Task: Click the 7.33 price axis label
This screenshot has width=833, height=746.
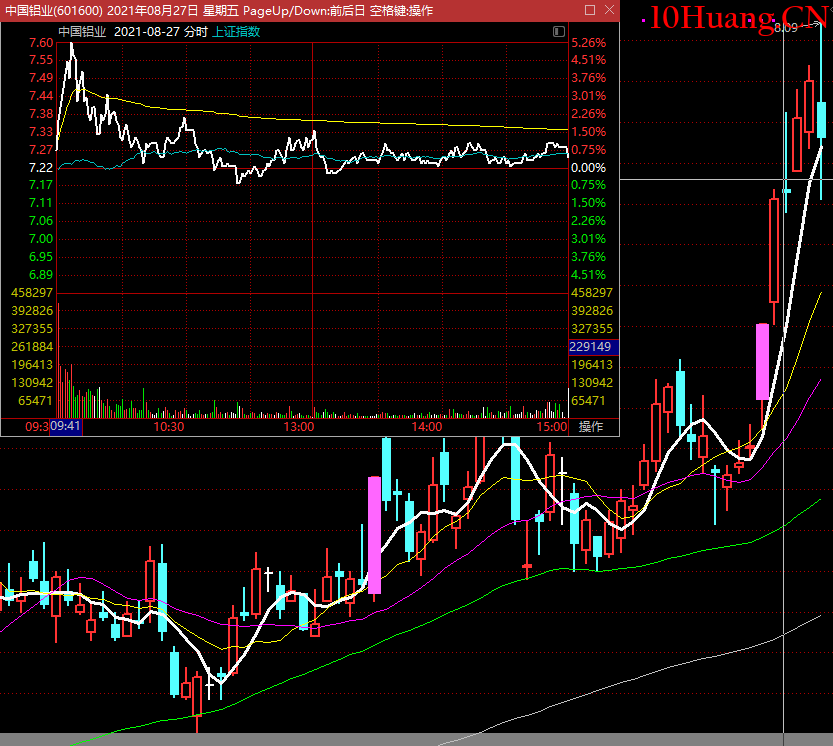Action: point(41,132)
